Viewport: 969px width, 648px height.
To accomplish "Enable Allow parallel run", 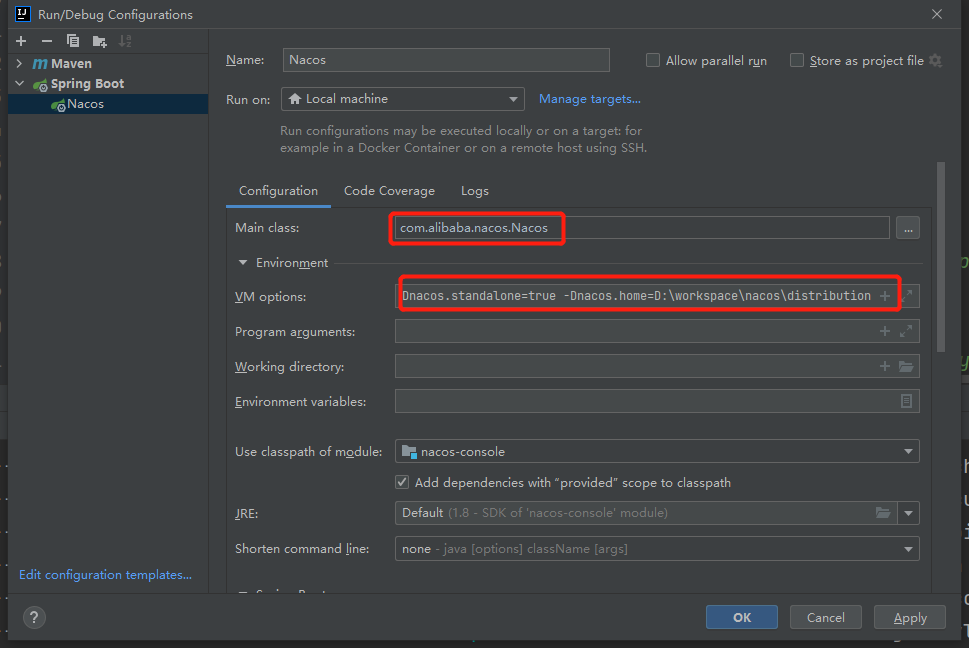I will [x=653, y=61].
